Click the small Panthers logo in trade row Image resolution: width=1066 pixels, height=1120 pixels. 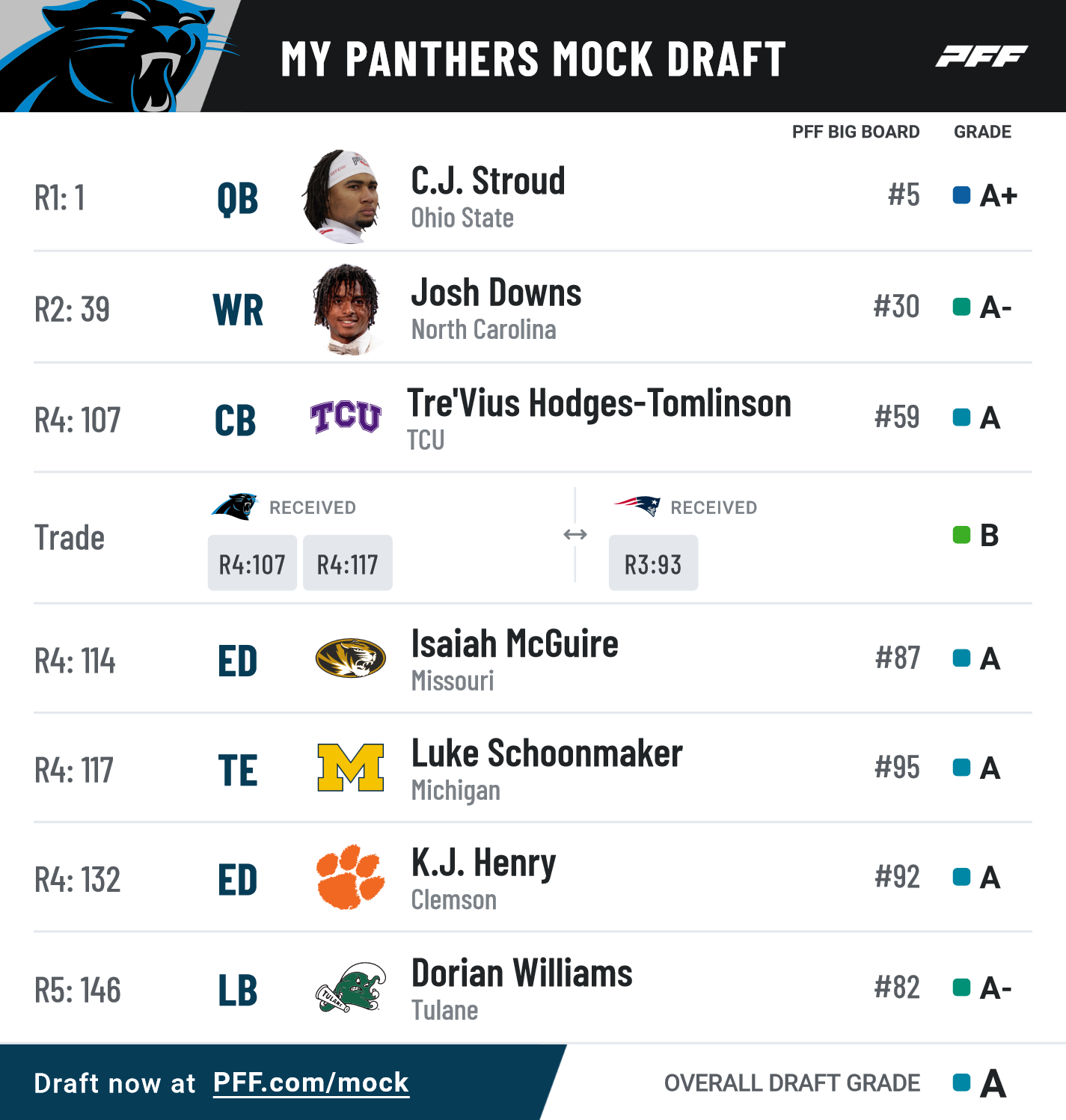click(x=234, y=507)
